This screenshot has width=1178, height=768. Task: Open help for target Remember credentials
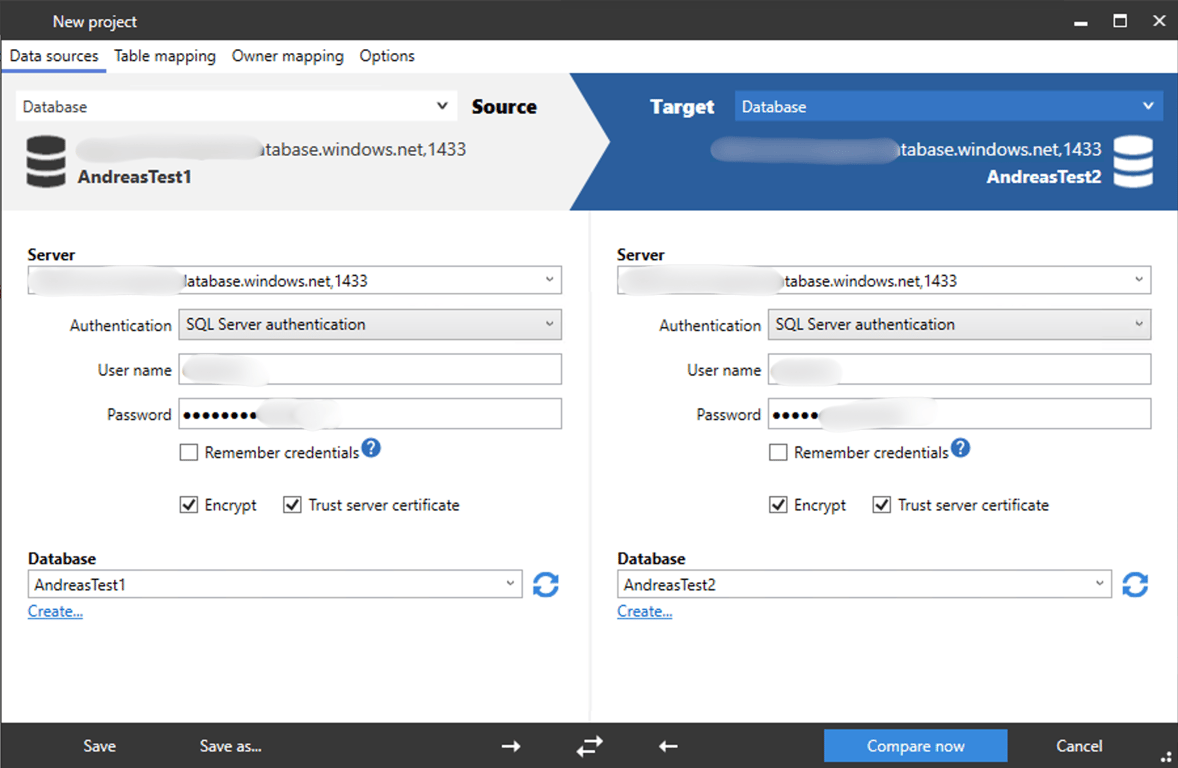tap(960, 449)
